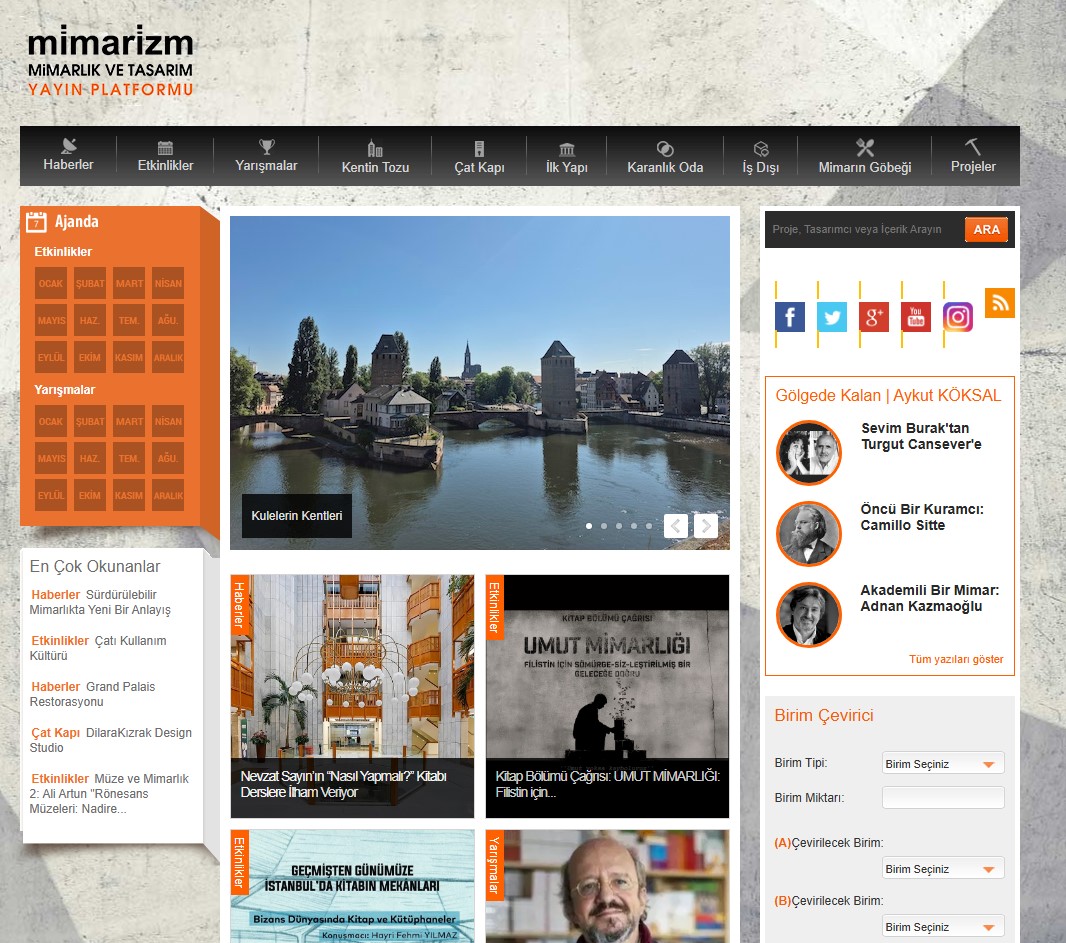1066x943 pixels.
Task: Click the Birim Miktarı input field
Action: (x=941, y=797)
